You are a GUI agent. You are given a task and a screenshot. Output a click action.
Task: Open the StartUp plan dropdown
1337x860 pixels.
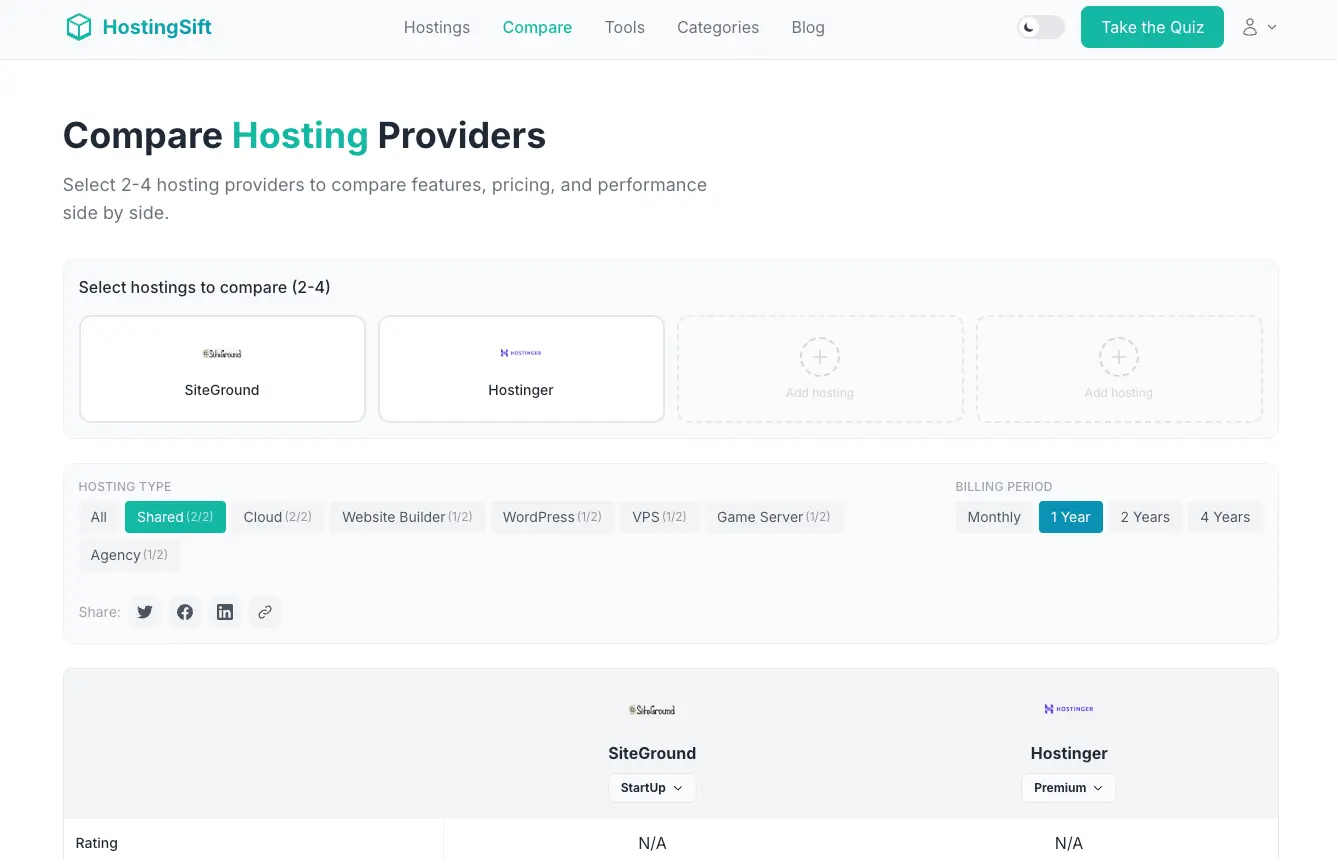click(652, 788)
